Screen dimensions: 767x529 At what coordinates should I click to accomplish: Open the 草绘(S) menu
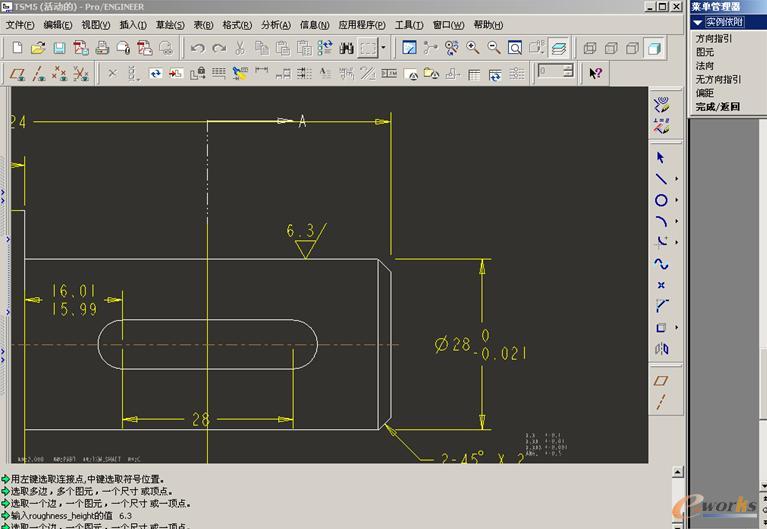pyautogui.click(x=170, y=25)
